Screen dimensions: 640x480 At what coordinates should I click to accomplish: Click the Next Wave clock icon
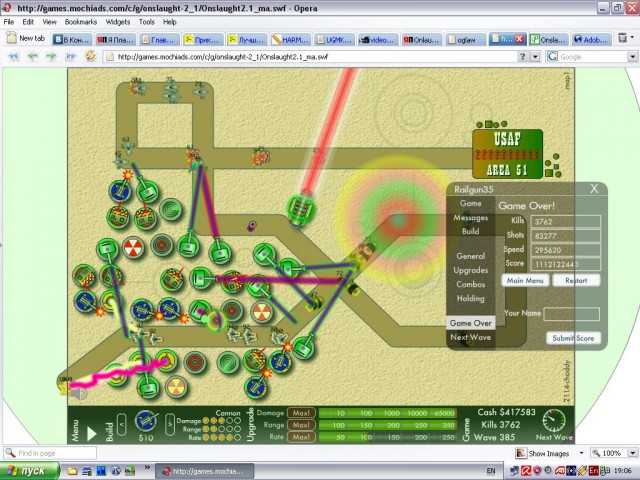554,420
